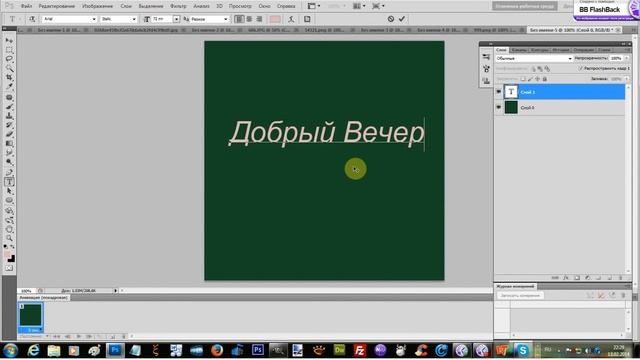Toggle the Распространить кадр 1 checkbox
The image size is (640, 360).
coord(581,69)
